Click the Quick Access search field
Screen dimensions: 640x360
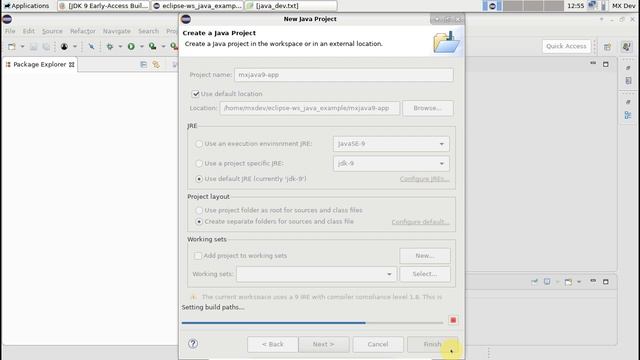click(x=566, y=46)
